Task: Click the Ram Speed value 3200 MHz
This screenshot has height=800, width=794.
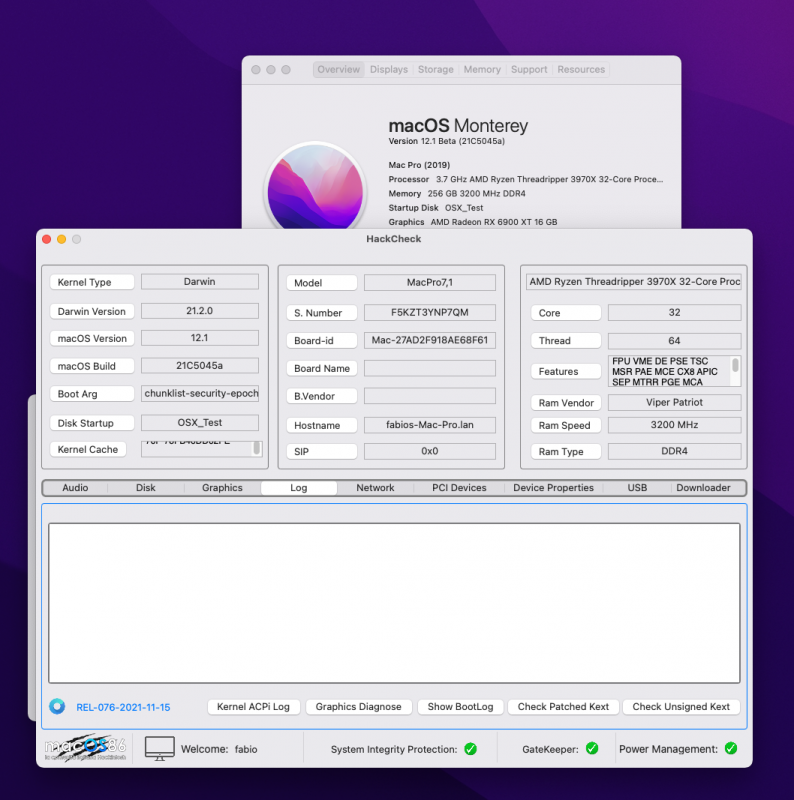Action: coord(675,424)
